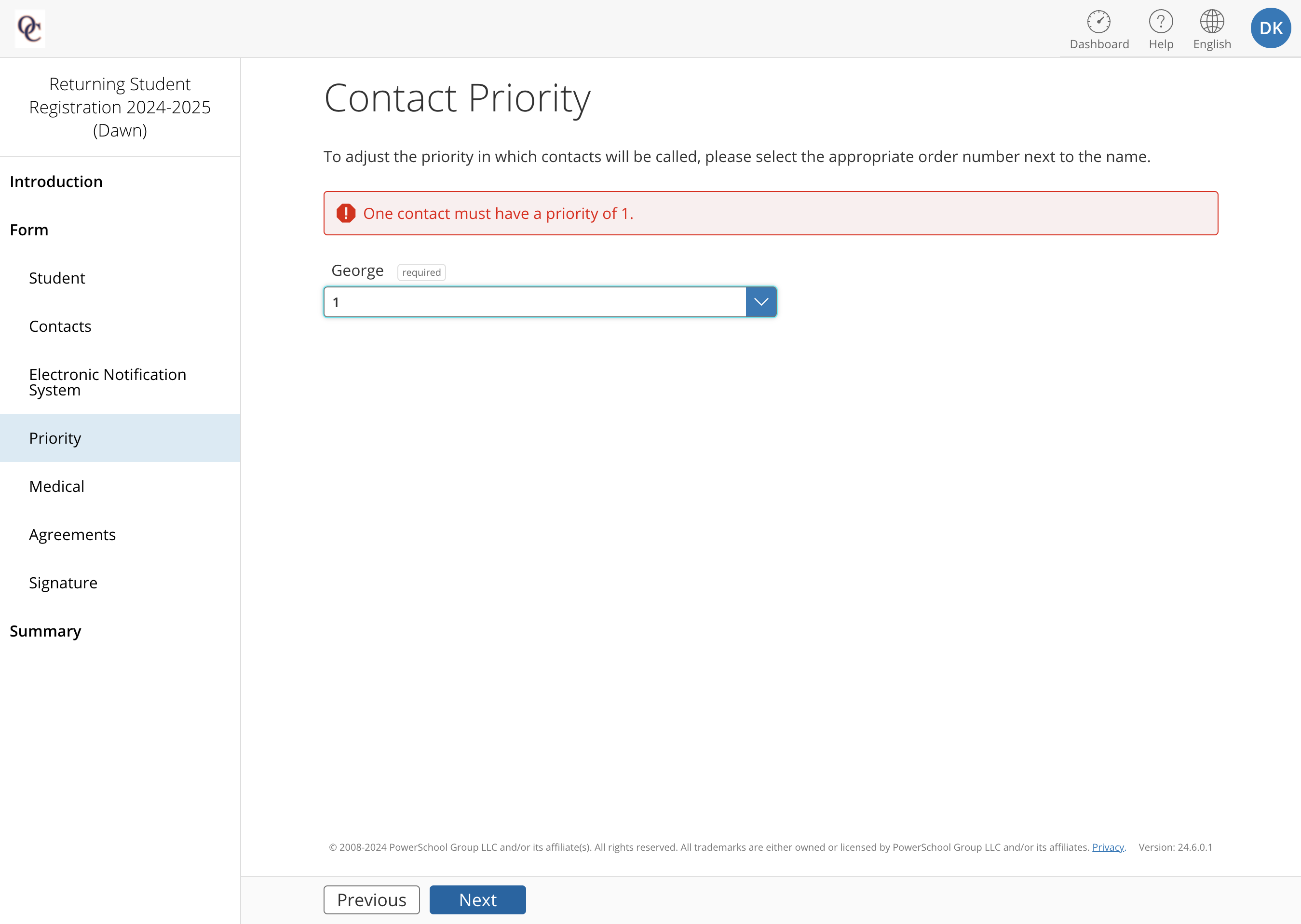Click the 'One contact must have a priority of 1.' message
Viewport: 1301px width, 924px height.
pos(498,213)
